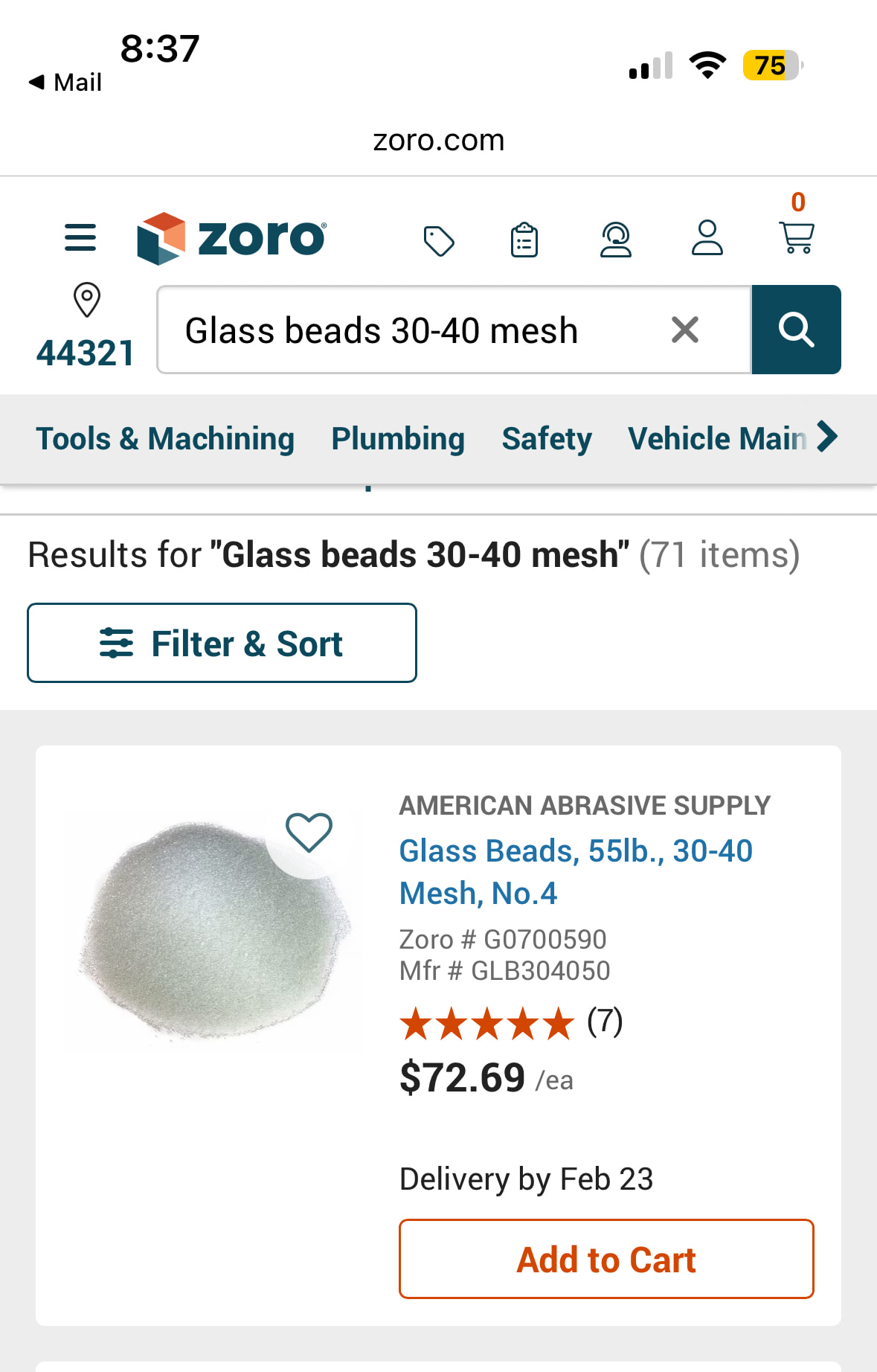Image resolution: width=877 pixels, height=1372 pixels.
Task: Add Glass Beads to cart
Action: tap(606, 1259)
